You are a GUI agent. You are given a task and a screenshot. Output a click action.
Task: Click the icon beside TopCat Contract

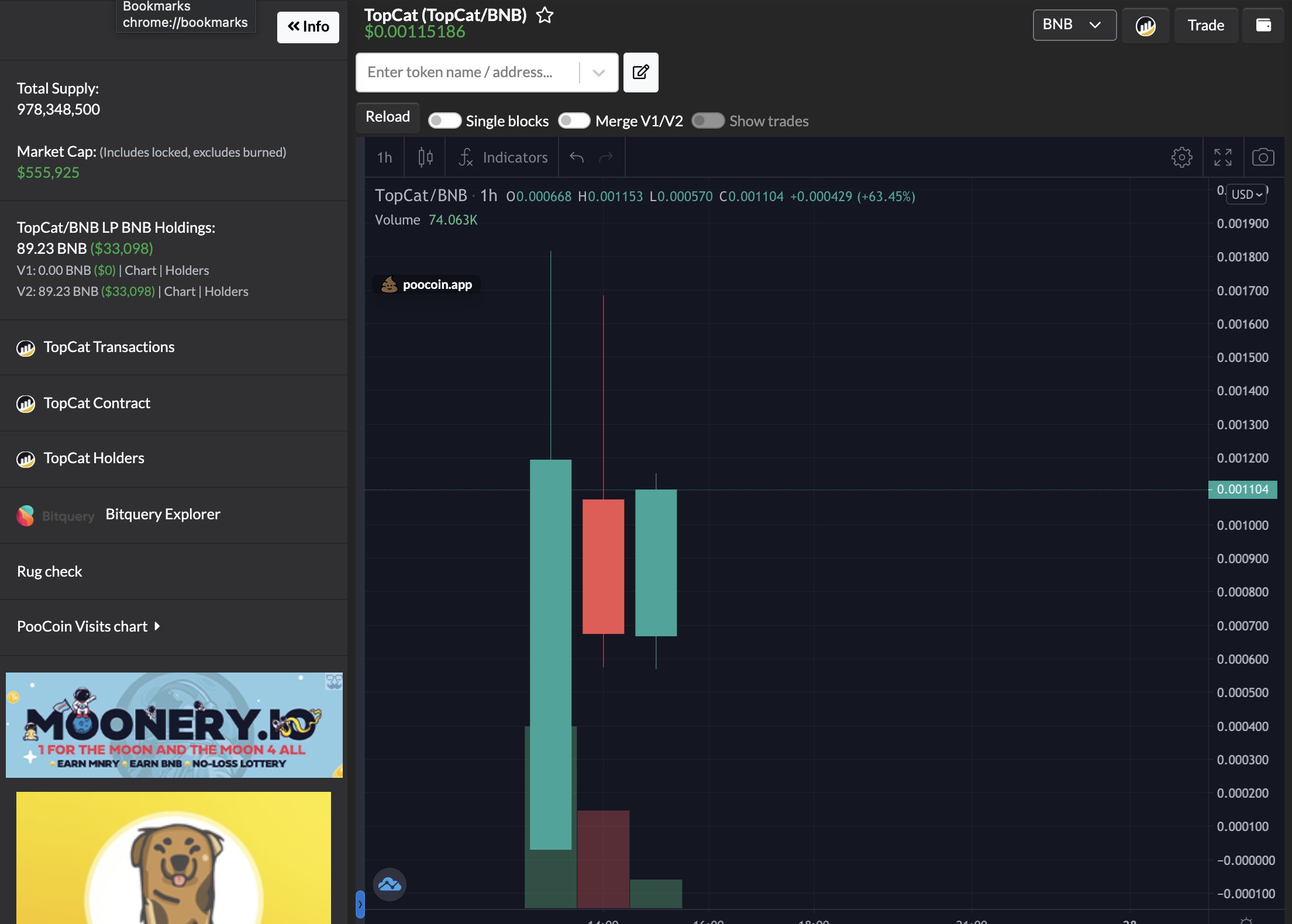click(x=26, y=404)
